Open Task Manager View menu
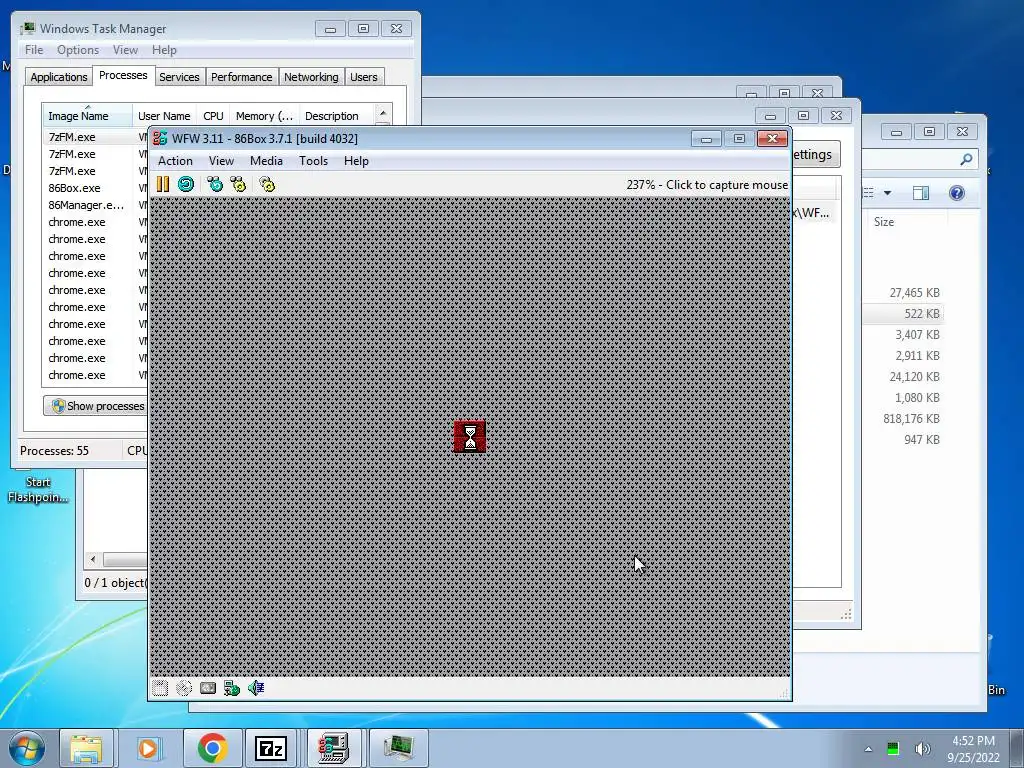 click(x=125, y=50)
